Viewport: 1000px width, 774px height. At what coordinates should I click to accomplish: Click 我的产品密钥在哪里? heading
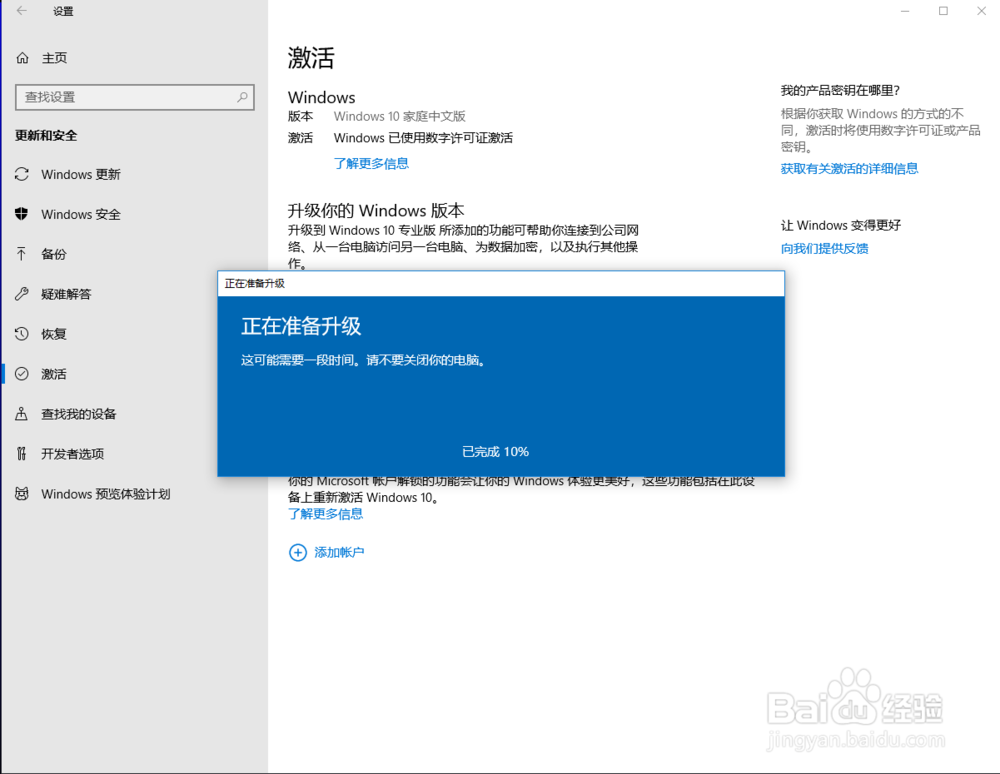click(840, 91)
